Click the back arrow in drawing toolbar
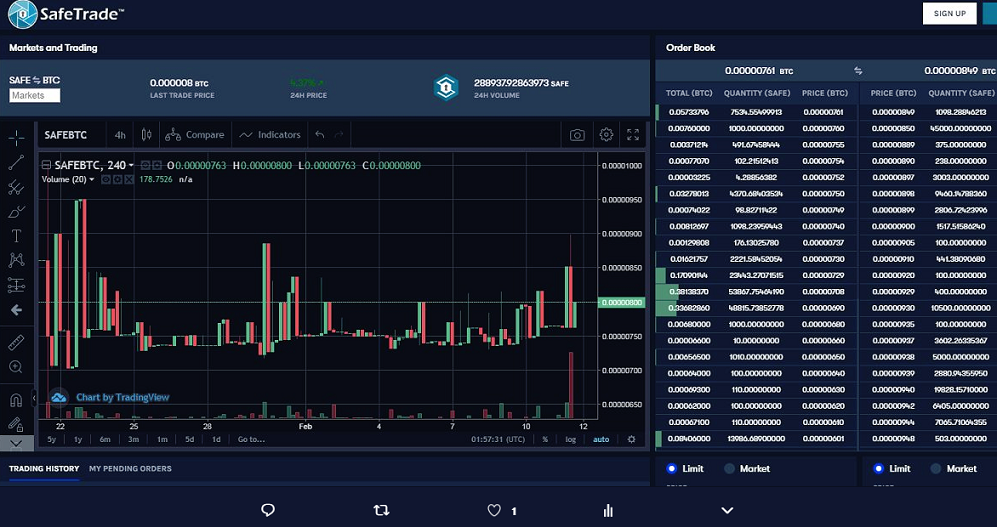 tap(17, 310)
